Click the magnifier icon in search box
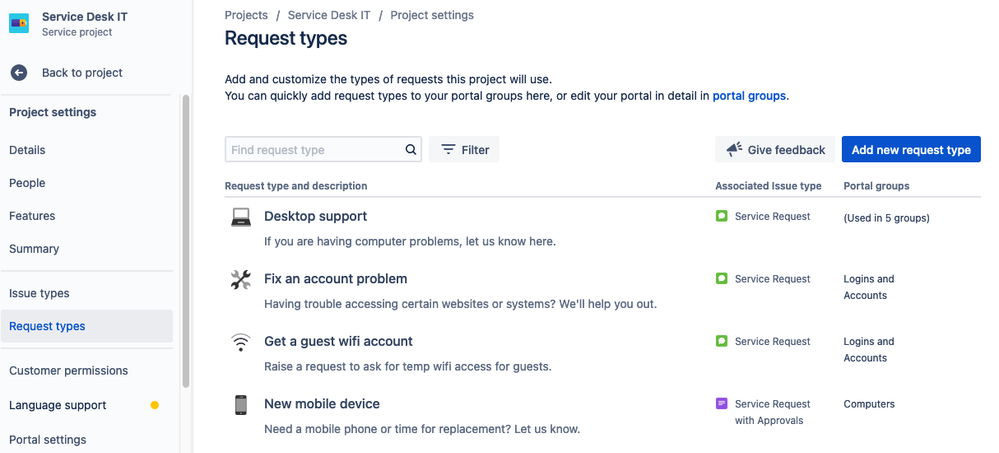Screen dimensions: 999x453 [x=411, y=150]
